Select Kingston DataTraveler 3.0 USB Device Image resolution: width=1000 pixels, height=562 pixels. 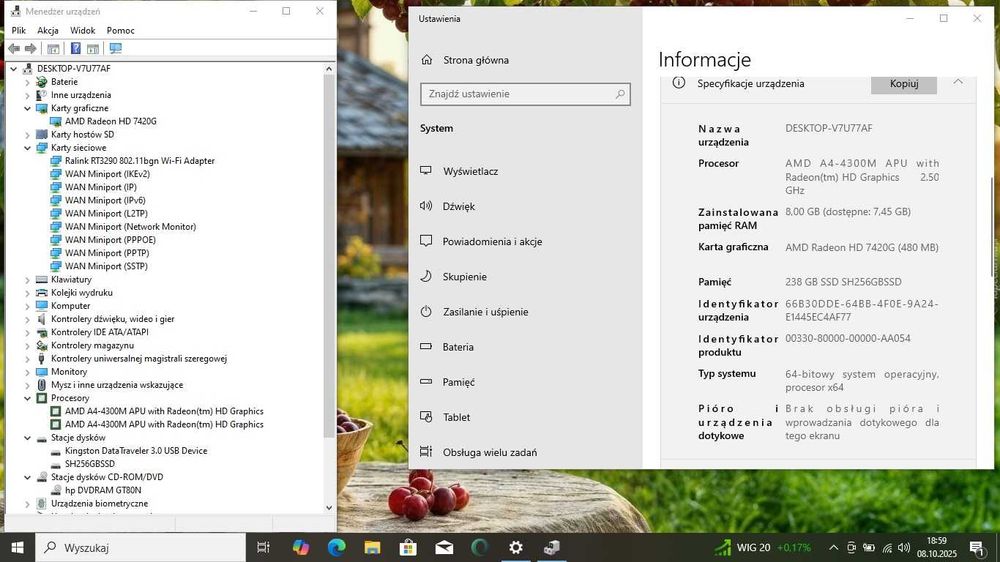(x=136, y=450)
